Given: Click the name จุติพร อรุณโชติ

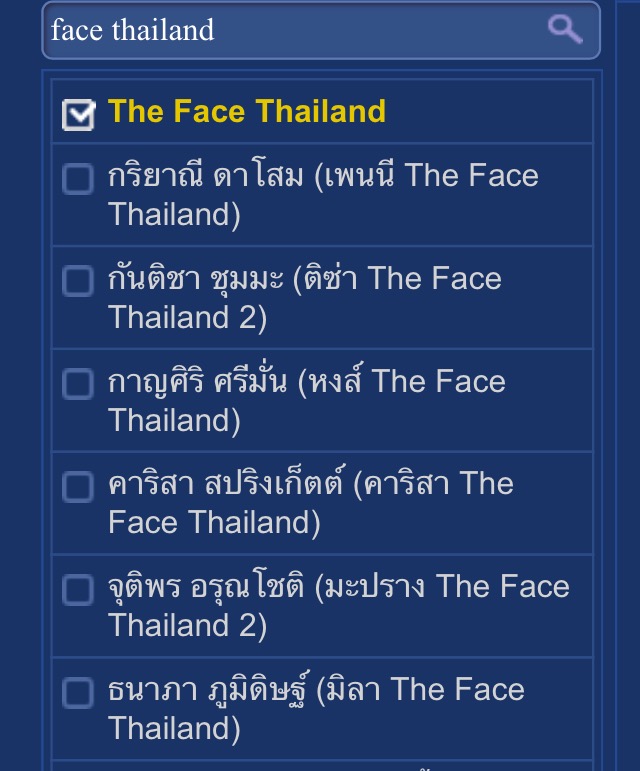Looking at the screenshot, I should click(206, 588).
